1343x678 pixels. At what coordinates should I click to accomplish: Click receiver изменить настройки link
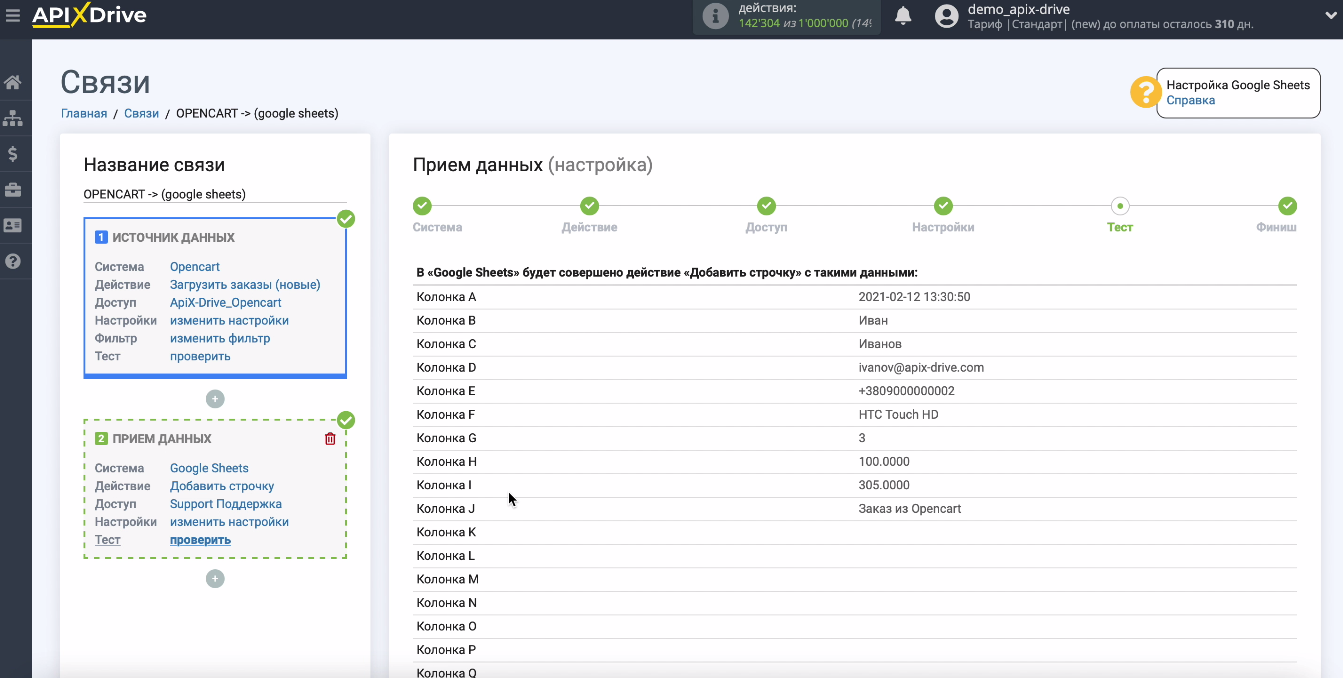[x=229, y=522]
